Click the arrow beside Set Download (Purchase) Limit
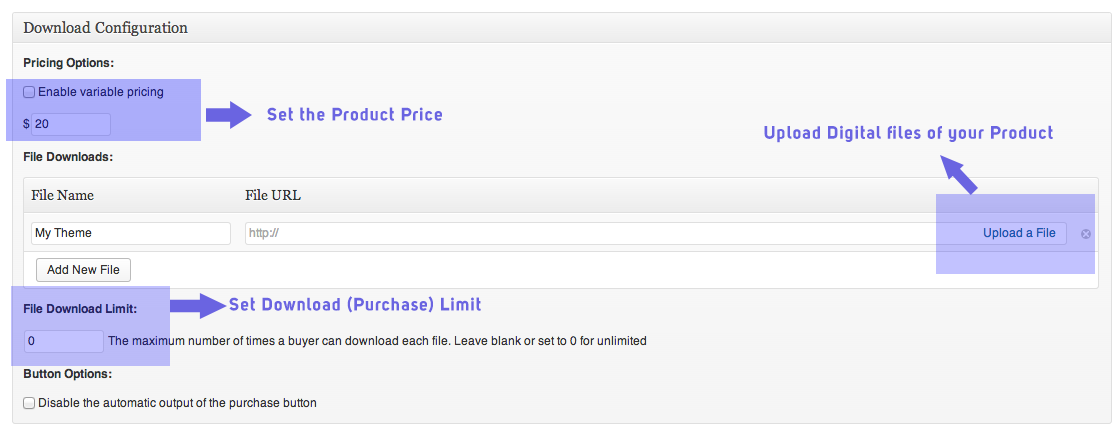 [197, 305]
